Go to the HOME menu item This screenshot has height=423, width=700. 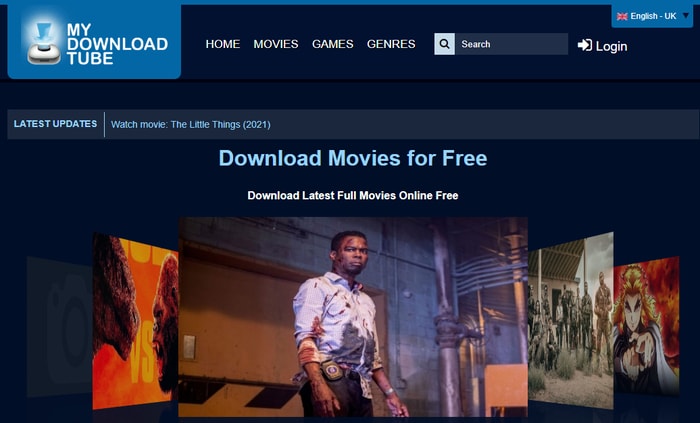223,44
